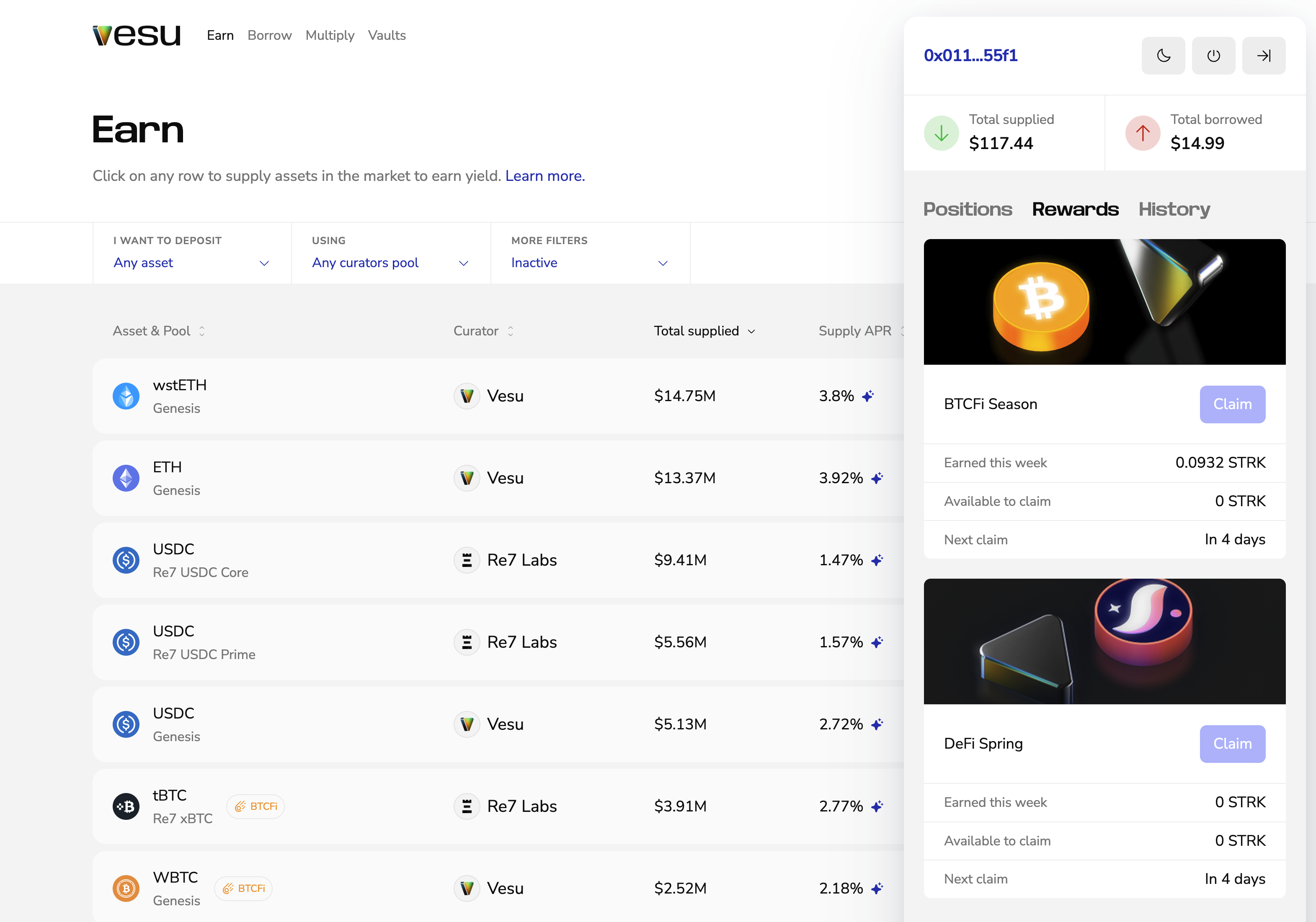Claim BTCFi Season rewards
Screen dimensions: 1316x922
click(x=1232, y=404)
